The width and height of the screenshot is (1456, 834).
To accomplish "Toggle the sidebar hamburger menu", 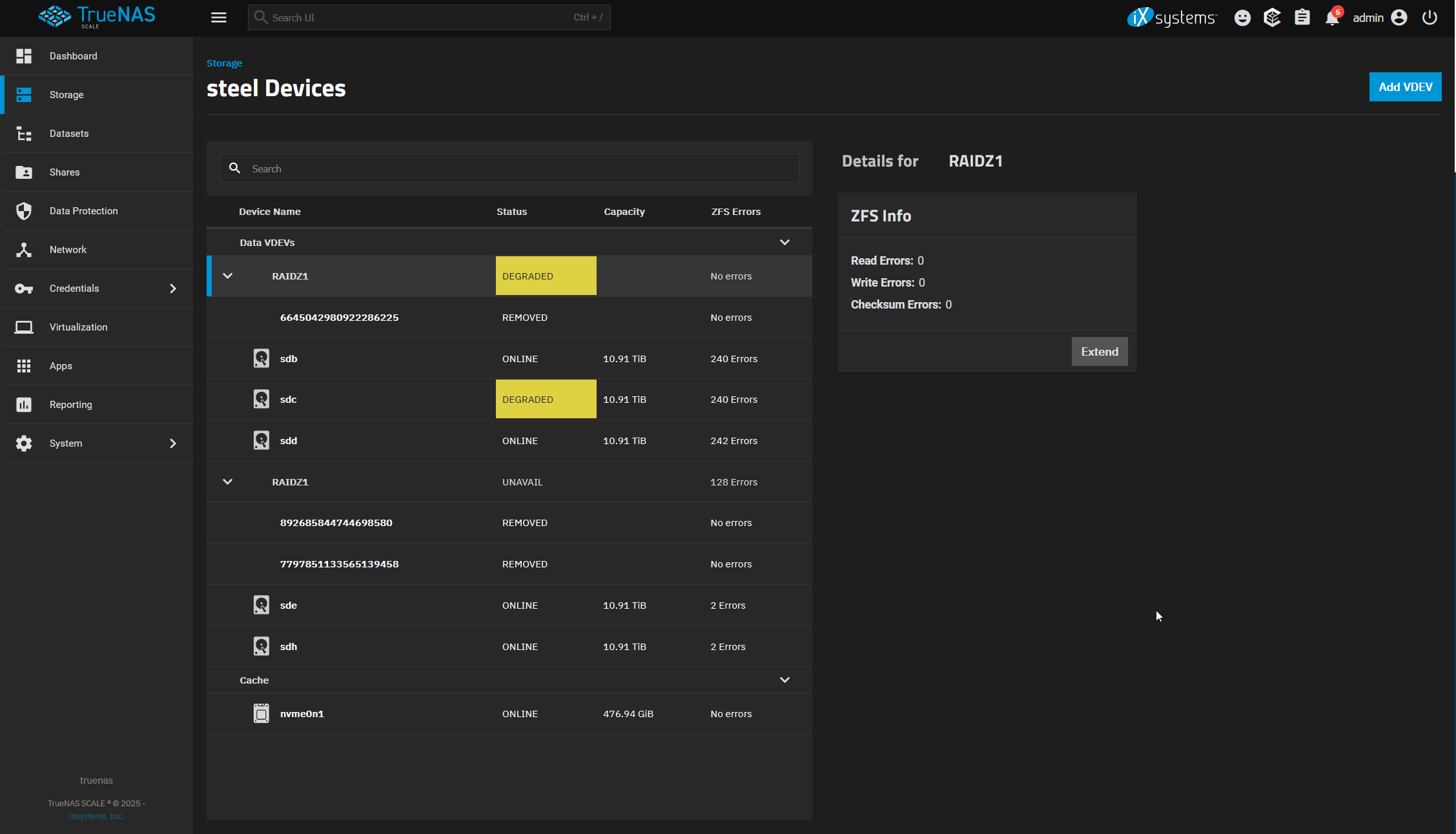I will pyautogui.click(x=219, y=17).
